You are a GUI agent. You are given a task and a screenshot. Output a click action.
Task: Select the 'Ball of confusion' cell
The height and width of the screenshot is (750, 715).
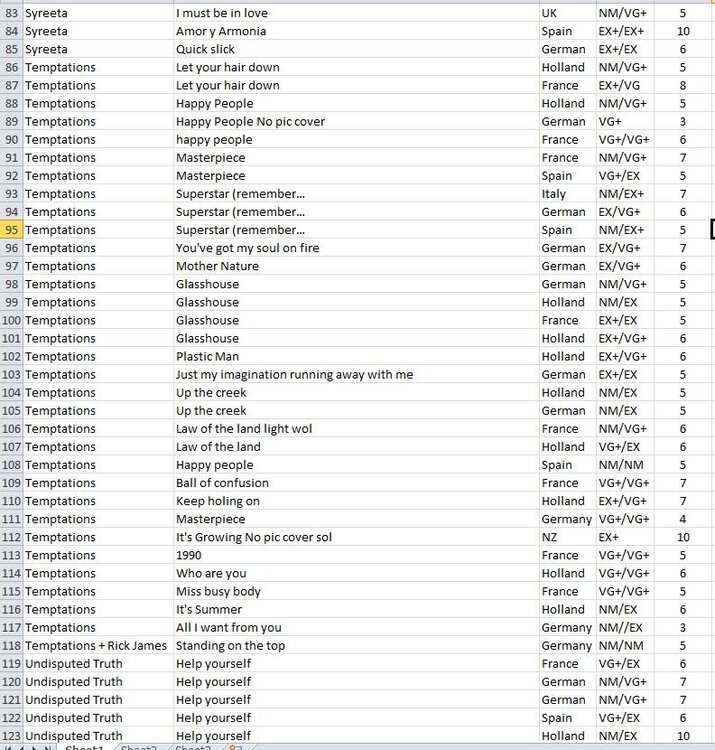[355, 483]
